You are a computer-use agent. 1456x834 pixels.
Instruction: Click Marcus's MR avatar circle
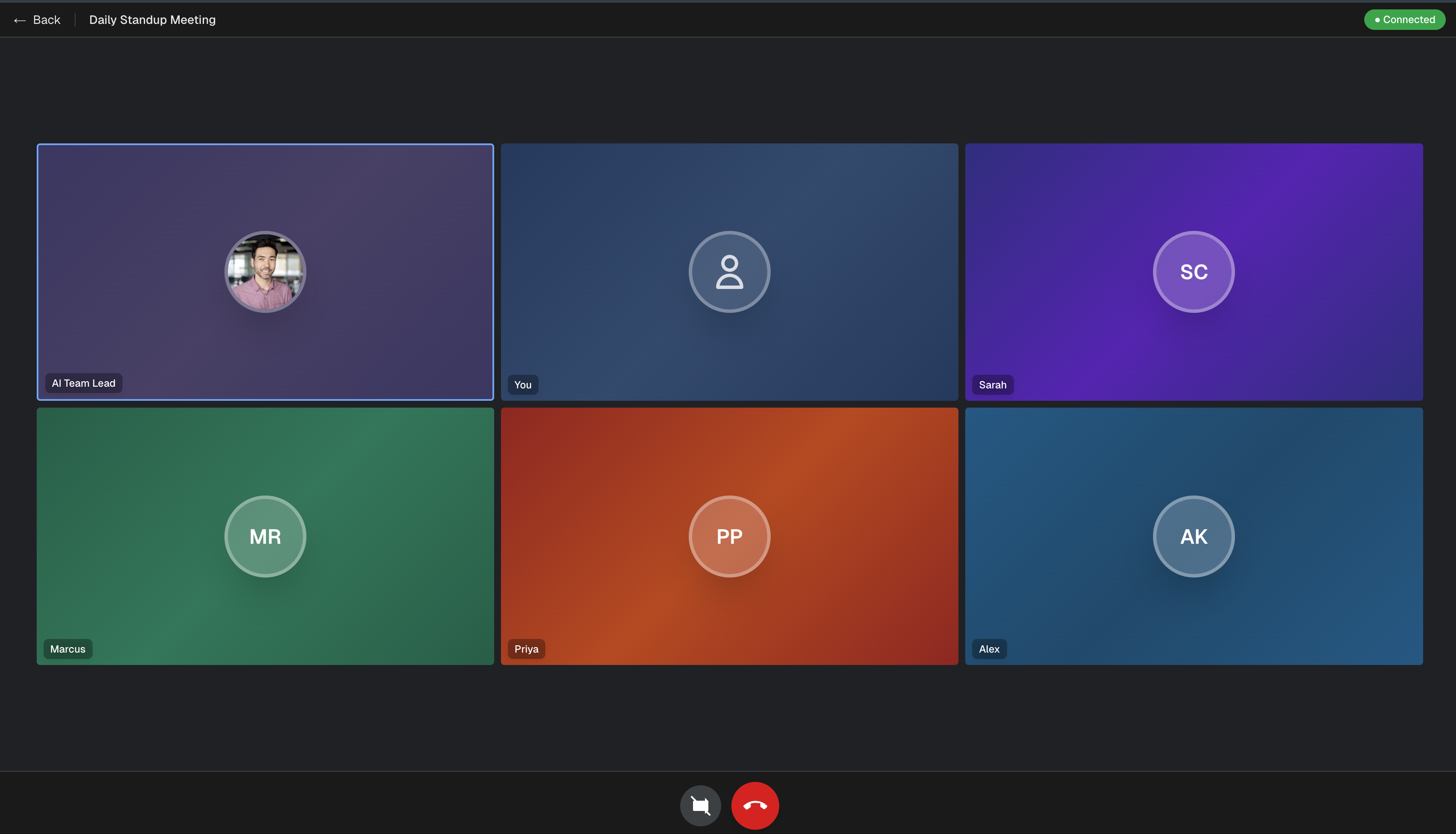pos(265,536)
